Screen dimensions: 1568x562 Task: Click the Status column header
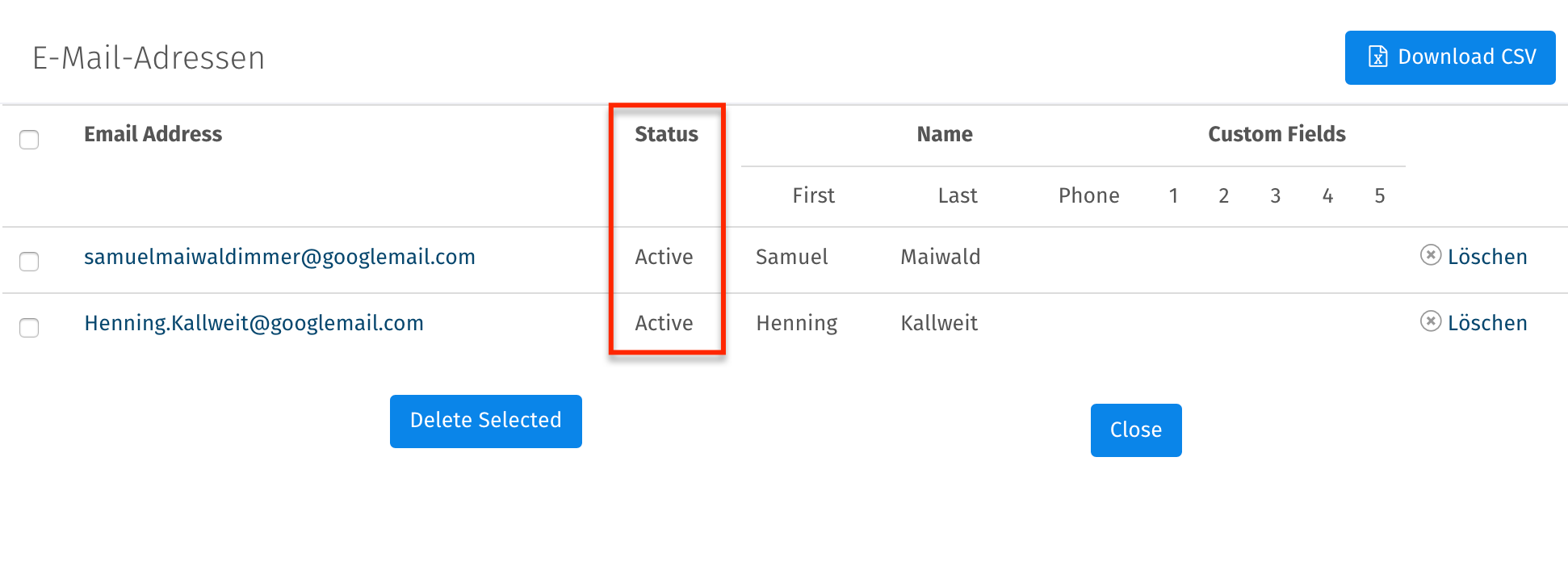click(x=666, y=134)
